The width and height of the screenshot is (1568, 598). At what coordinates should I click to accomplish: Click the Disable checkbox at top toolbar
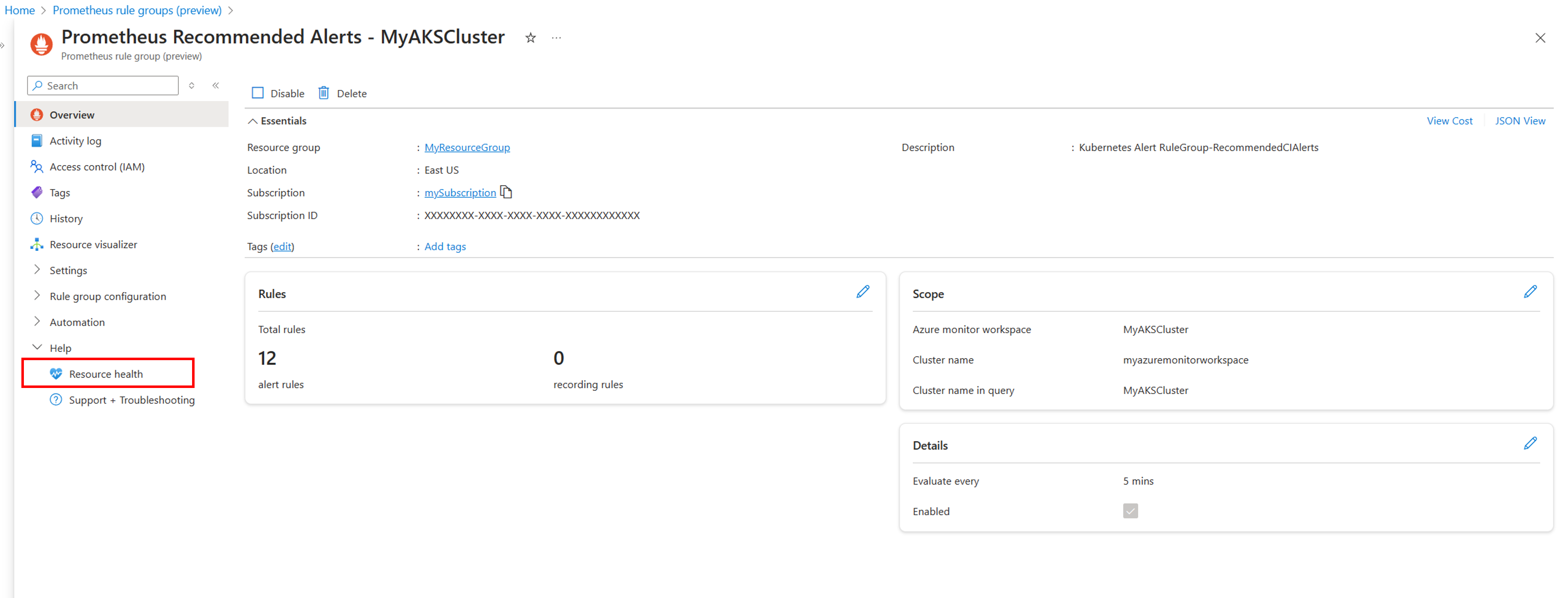click(x=258, y=93)
